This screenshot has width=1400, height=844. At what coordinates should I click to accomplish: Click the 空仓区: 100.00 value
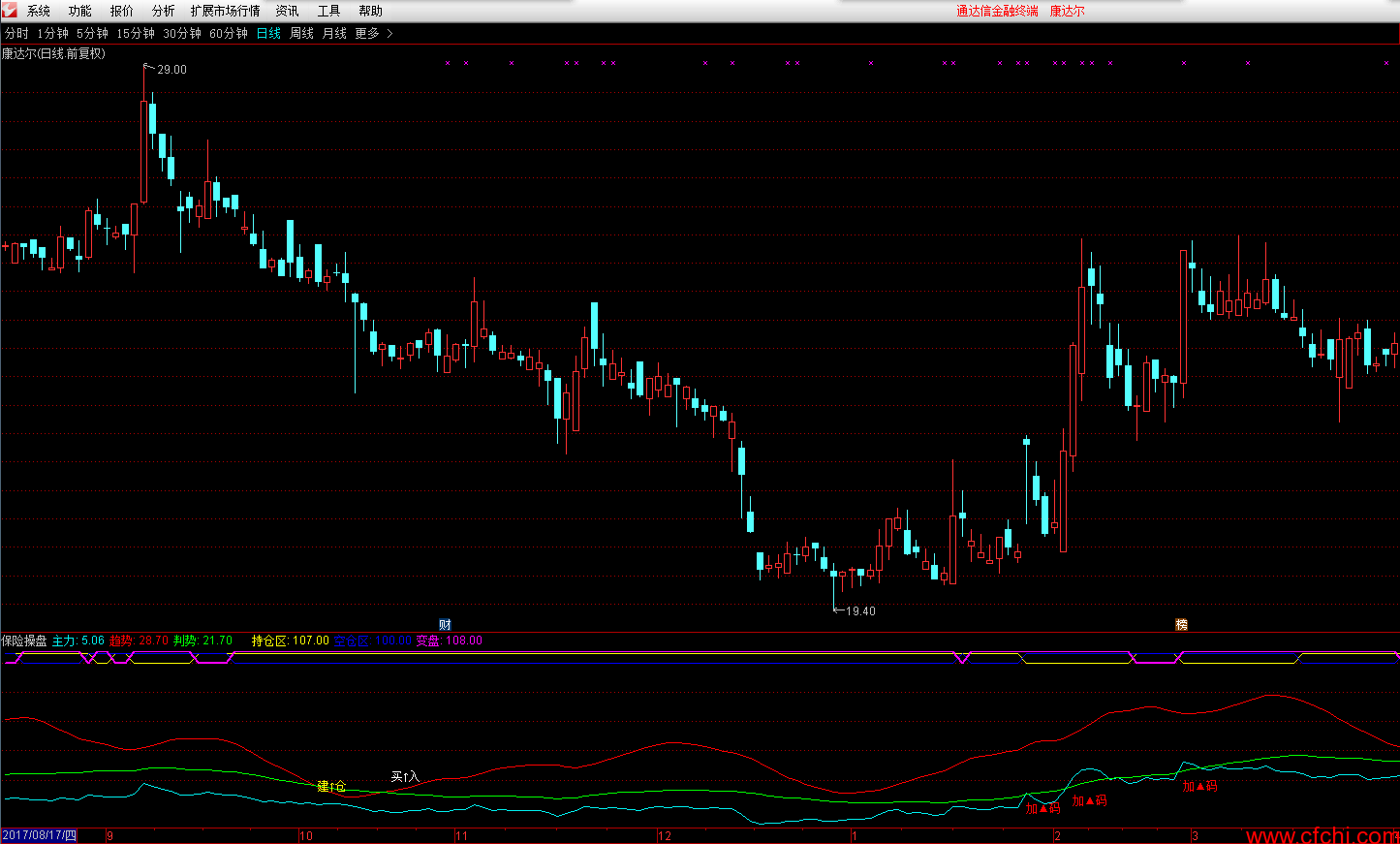[x=373, y=641]
